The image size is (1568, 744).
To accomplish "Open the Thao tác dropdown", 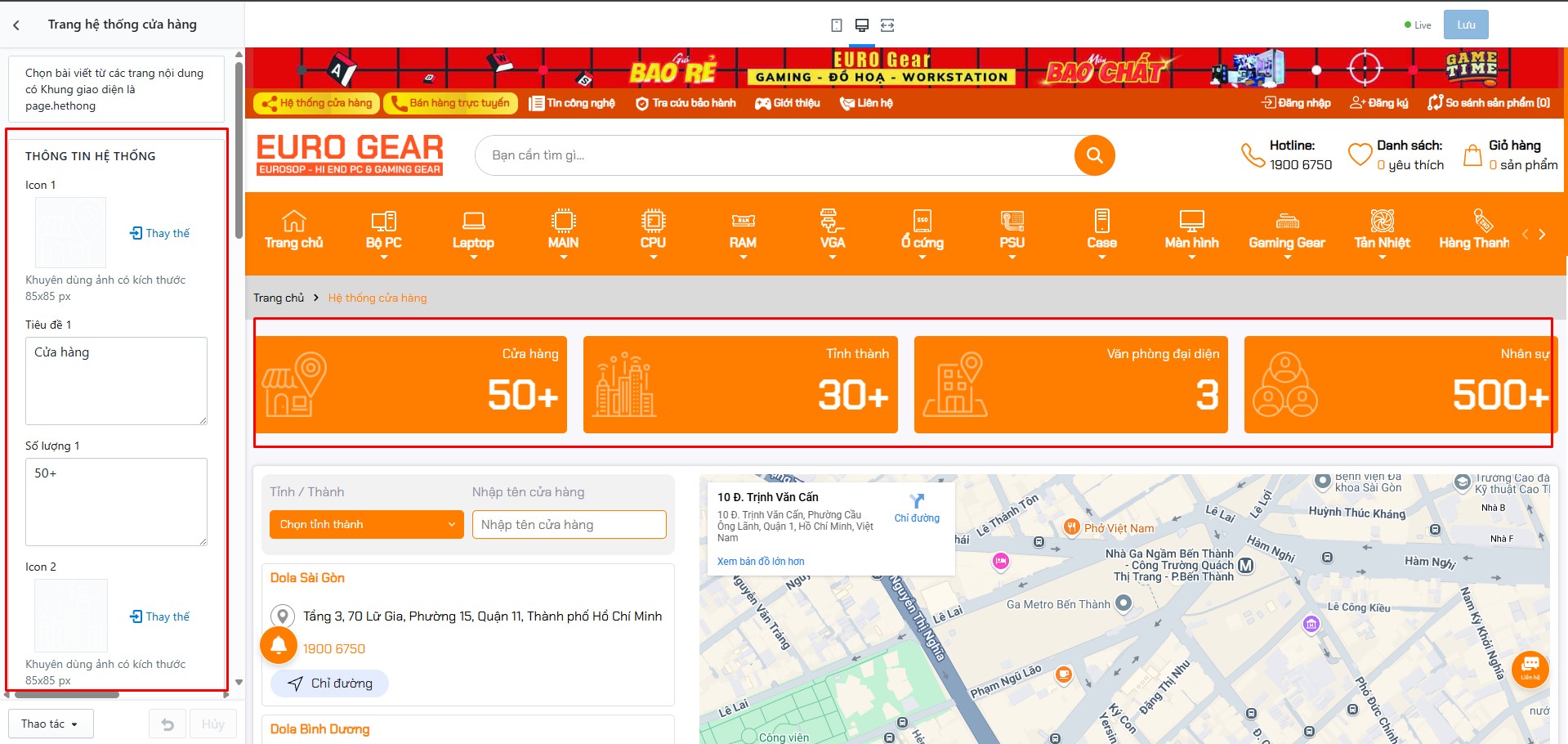I will tap(51, 724).
